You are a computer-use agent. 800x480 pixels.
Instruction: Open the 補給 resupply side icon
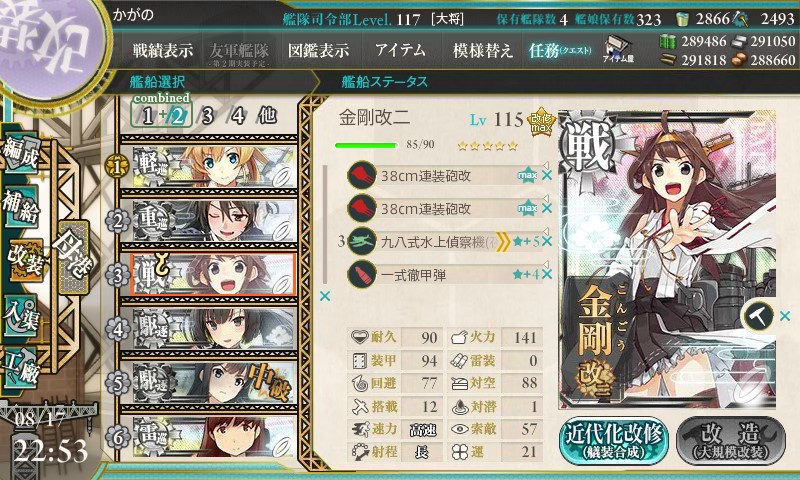20,208
